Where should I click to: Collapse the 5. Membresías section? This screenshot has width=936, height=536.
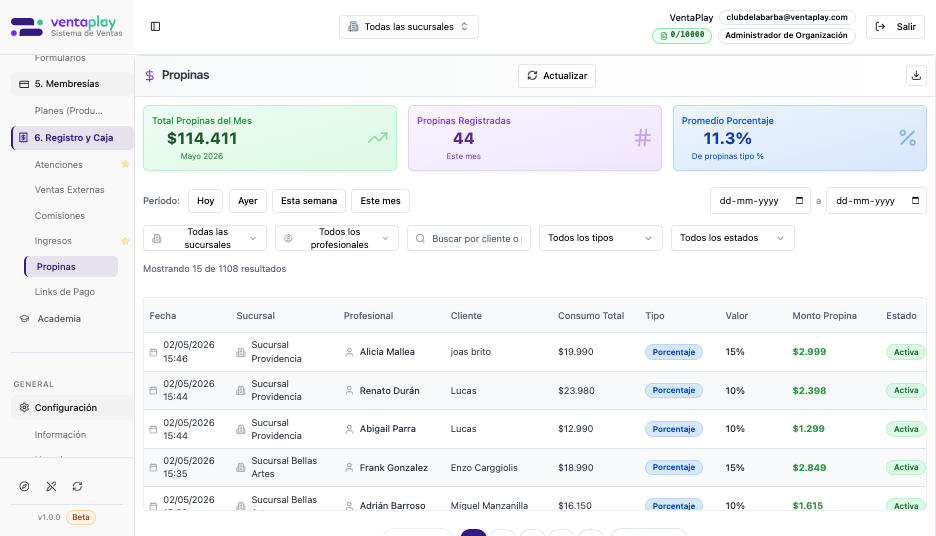[x=72, y=84]
